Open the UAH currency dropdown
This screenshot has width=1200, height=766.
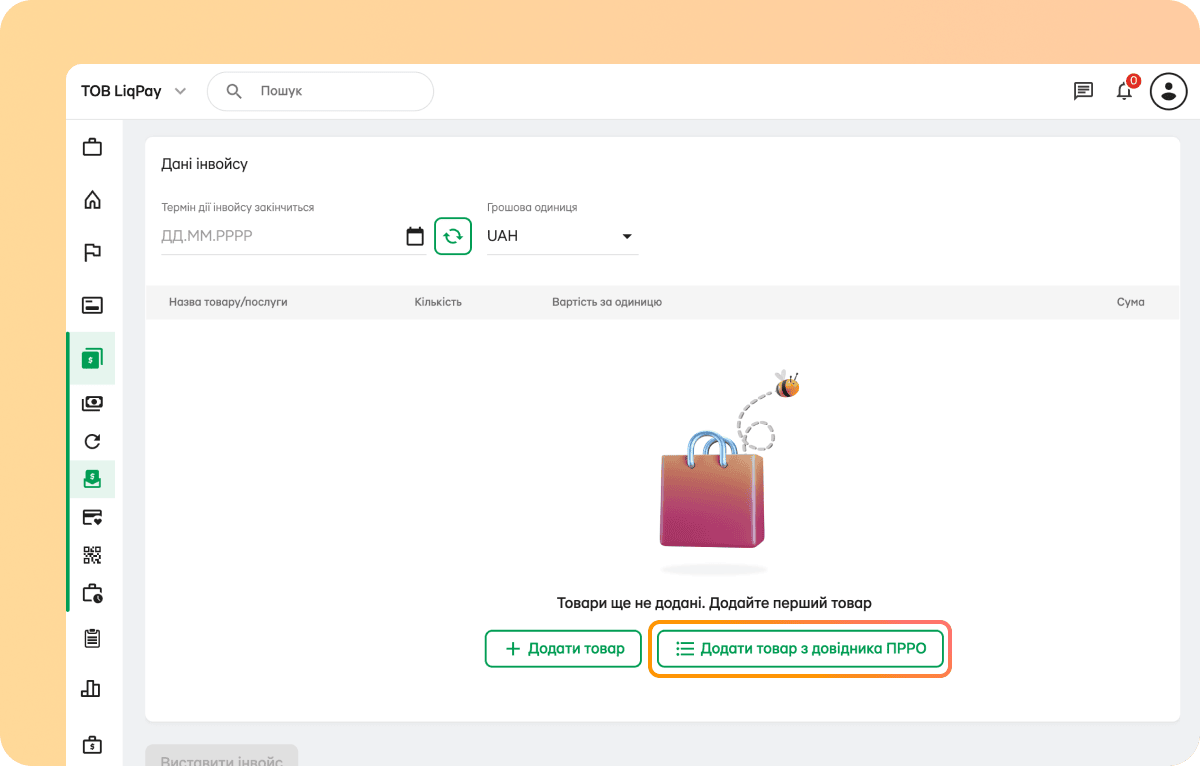[560, 236]
